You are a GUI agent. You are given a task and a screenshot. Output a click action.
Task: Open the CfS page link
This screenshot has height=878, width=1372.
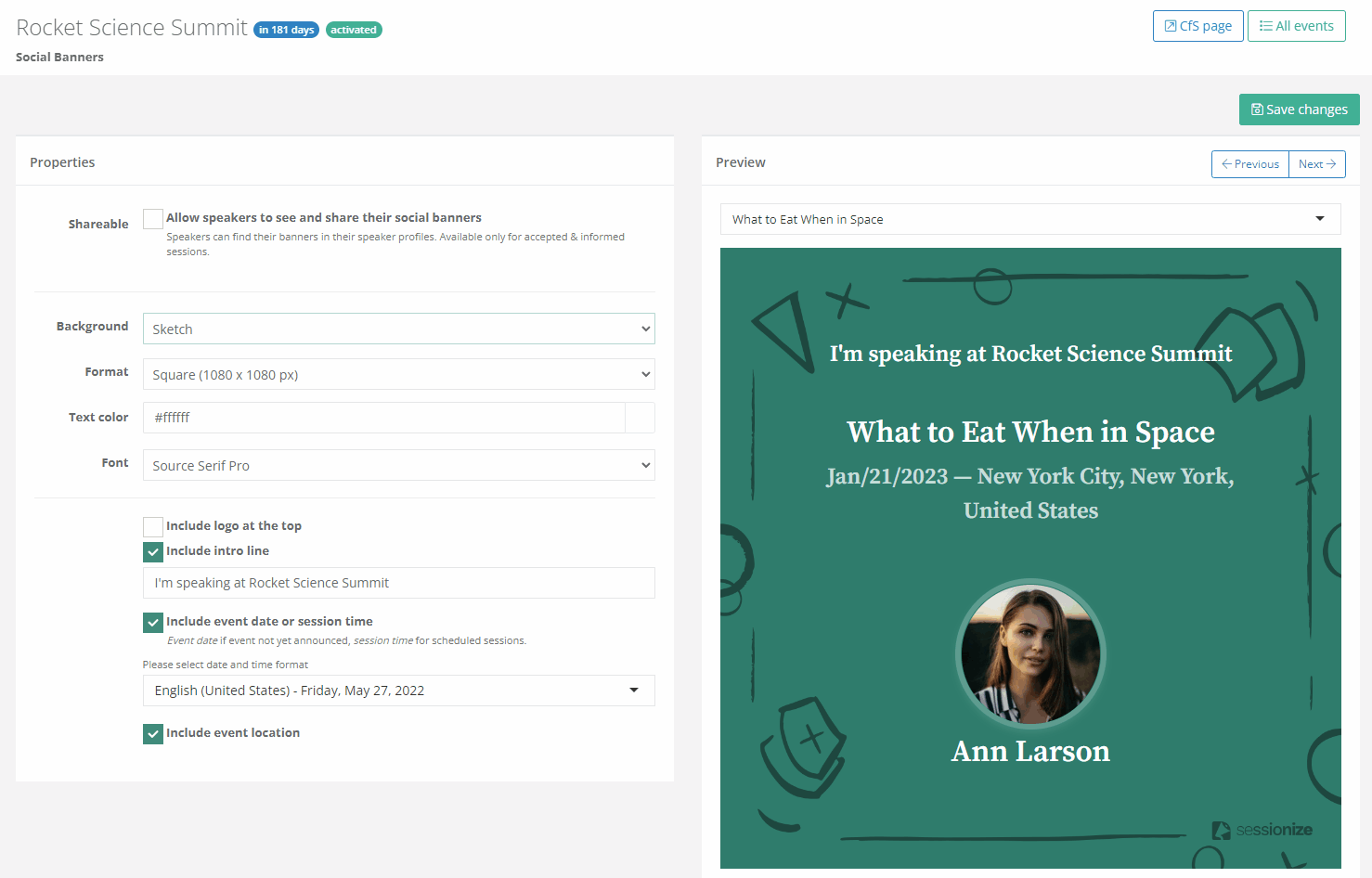pyautogui.click(x=1197, y=26)
